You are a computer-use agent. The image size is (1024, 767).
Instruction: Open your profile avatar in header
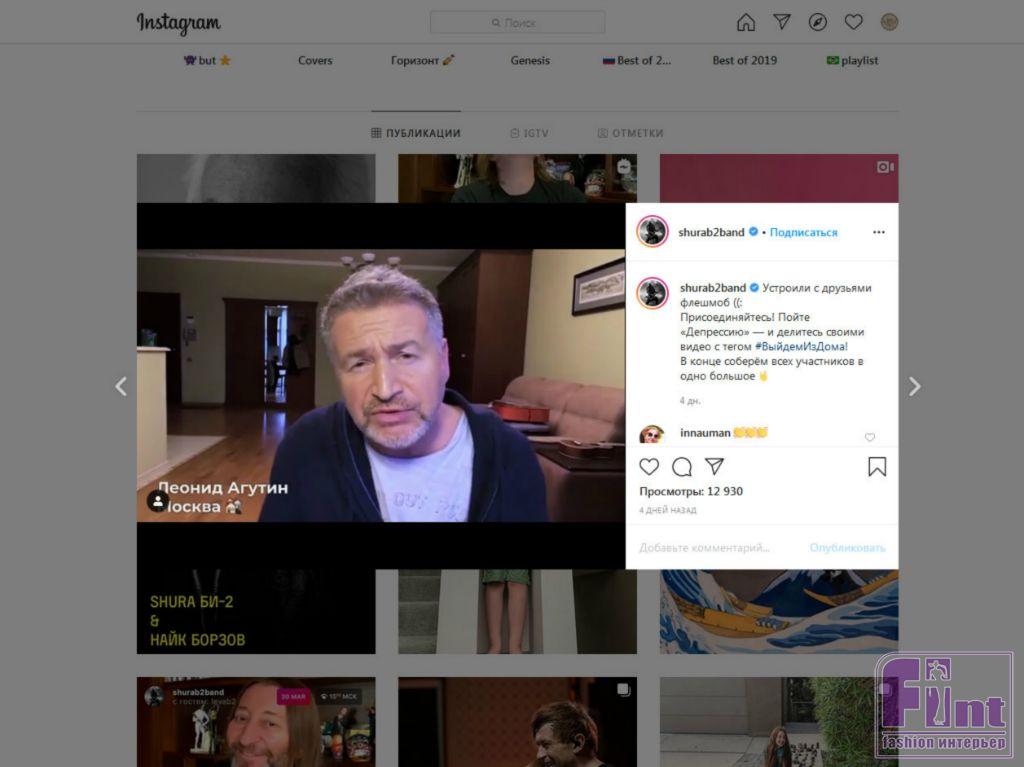pyautogui.click(x=889, y=22)
